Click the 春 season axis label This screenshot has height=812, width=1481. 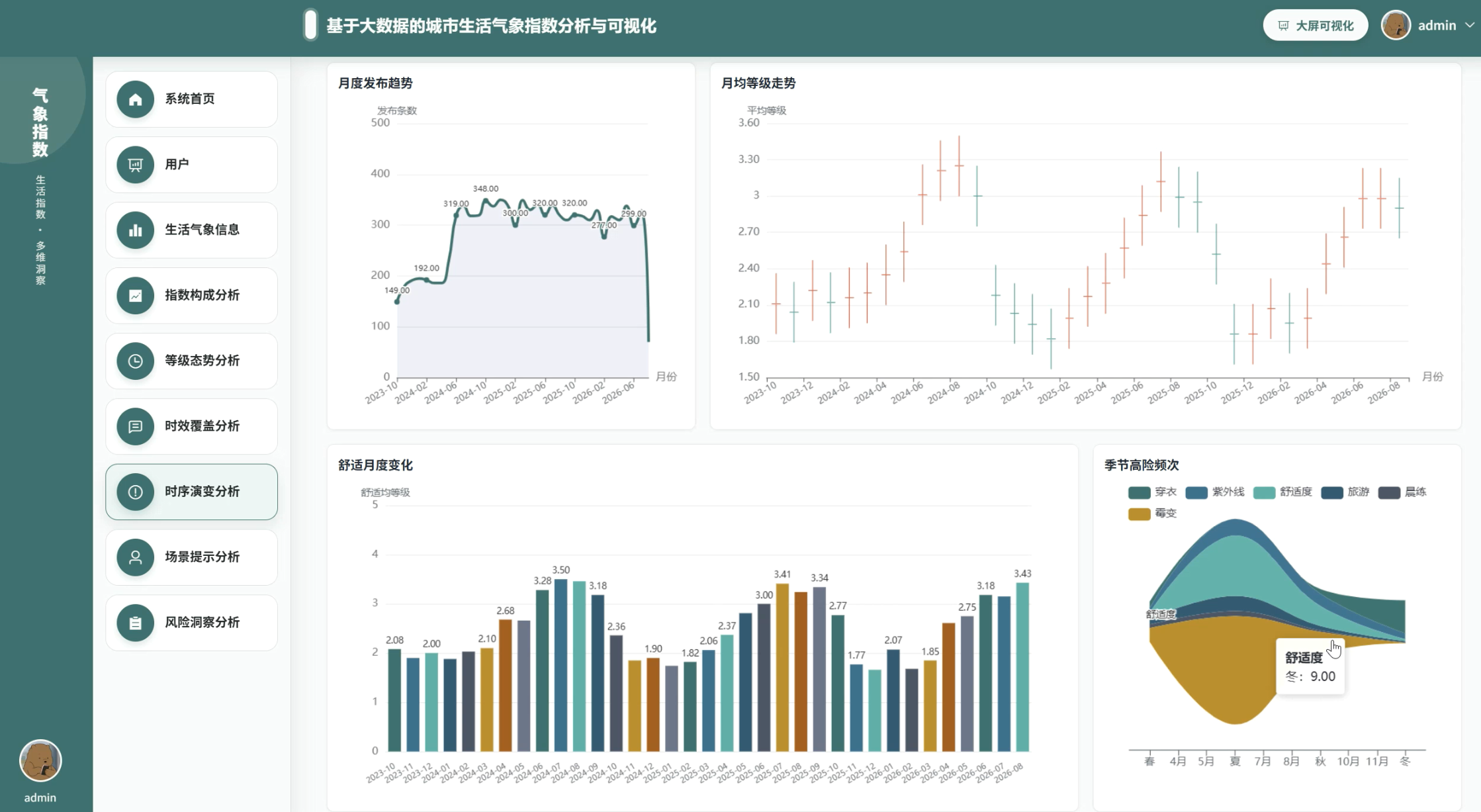(x=1149, y=761)
